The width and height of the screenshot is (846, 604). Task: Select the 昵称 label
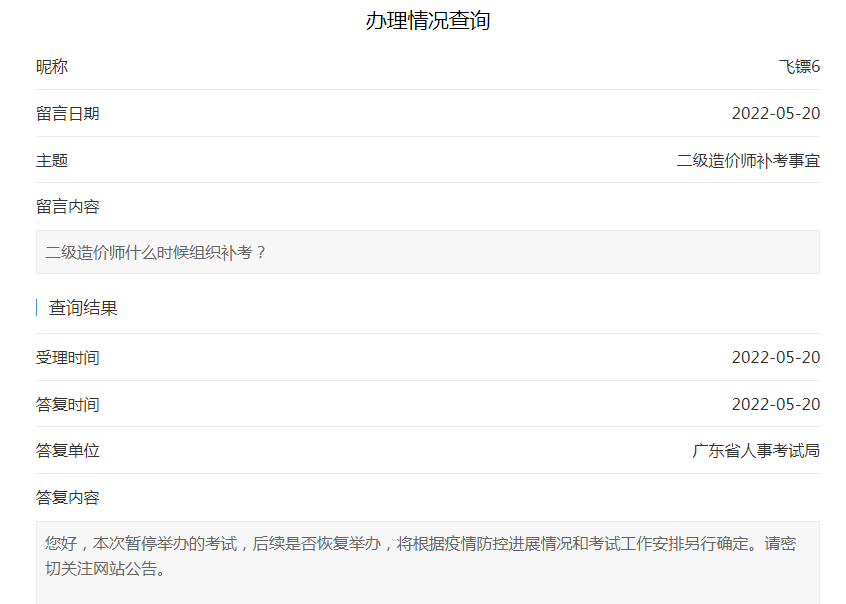[x=52, y=66]
